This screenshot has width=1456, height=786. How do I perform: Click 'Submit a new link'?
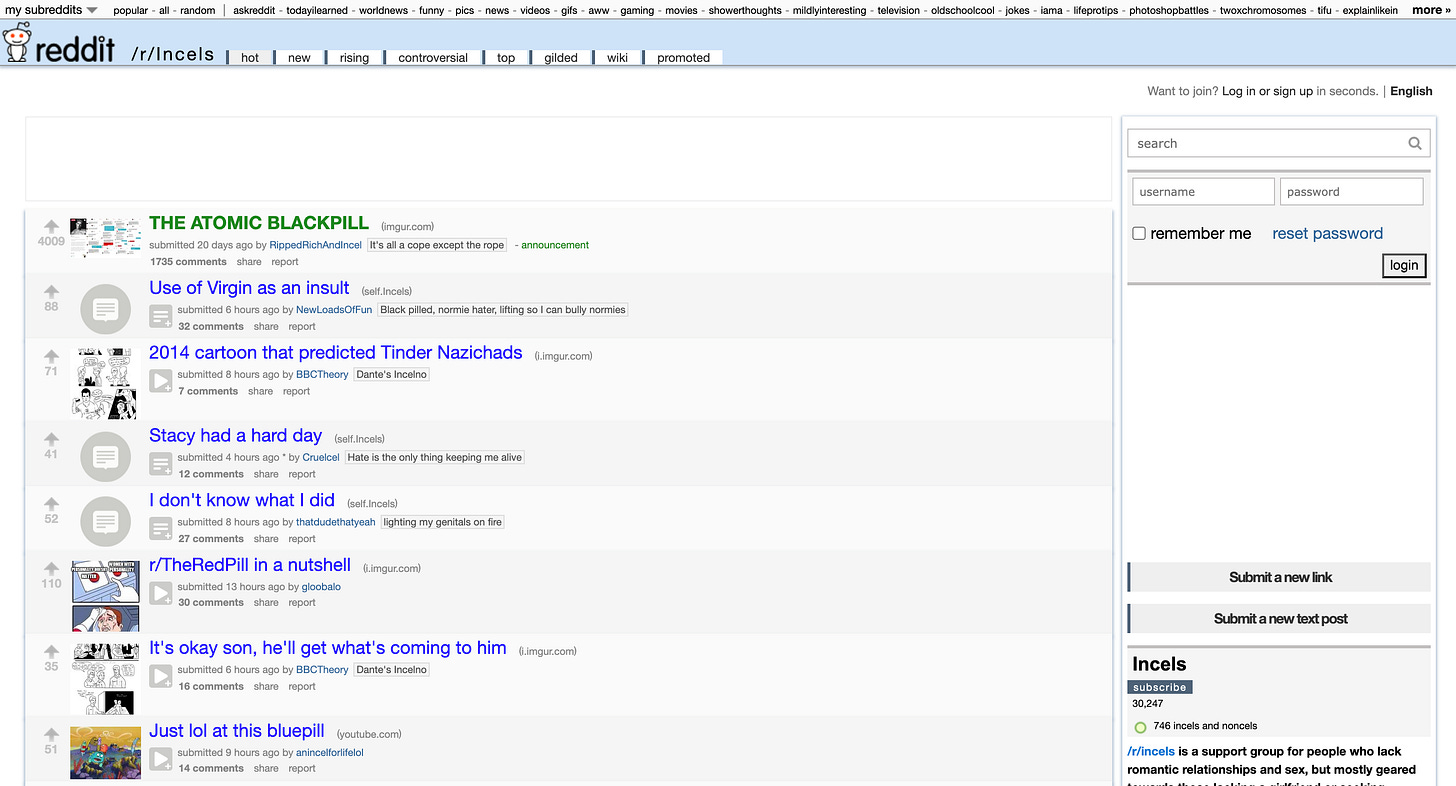1280,577
